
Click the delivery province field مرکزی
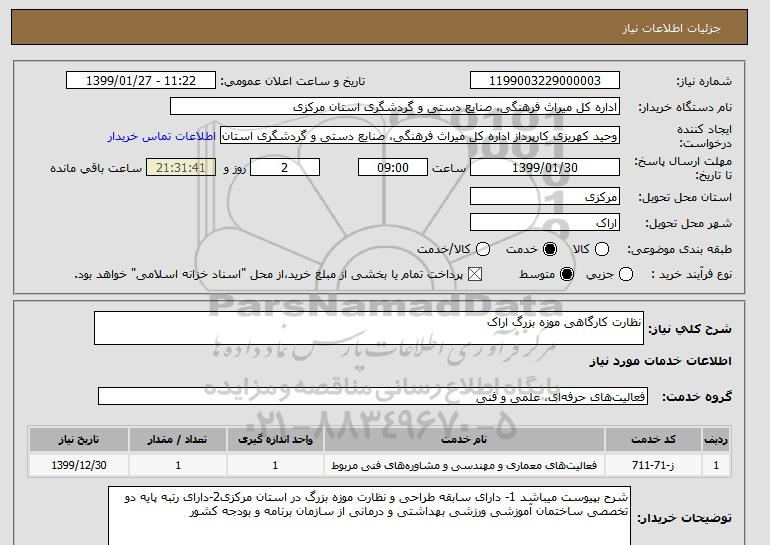(x=545, y=196)
